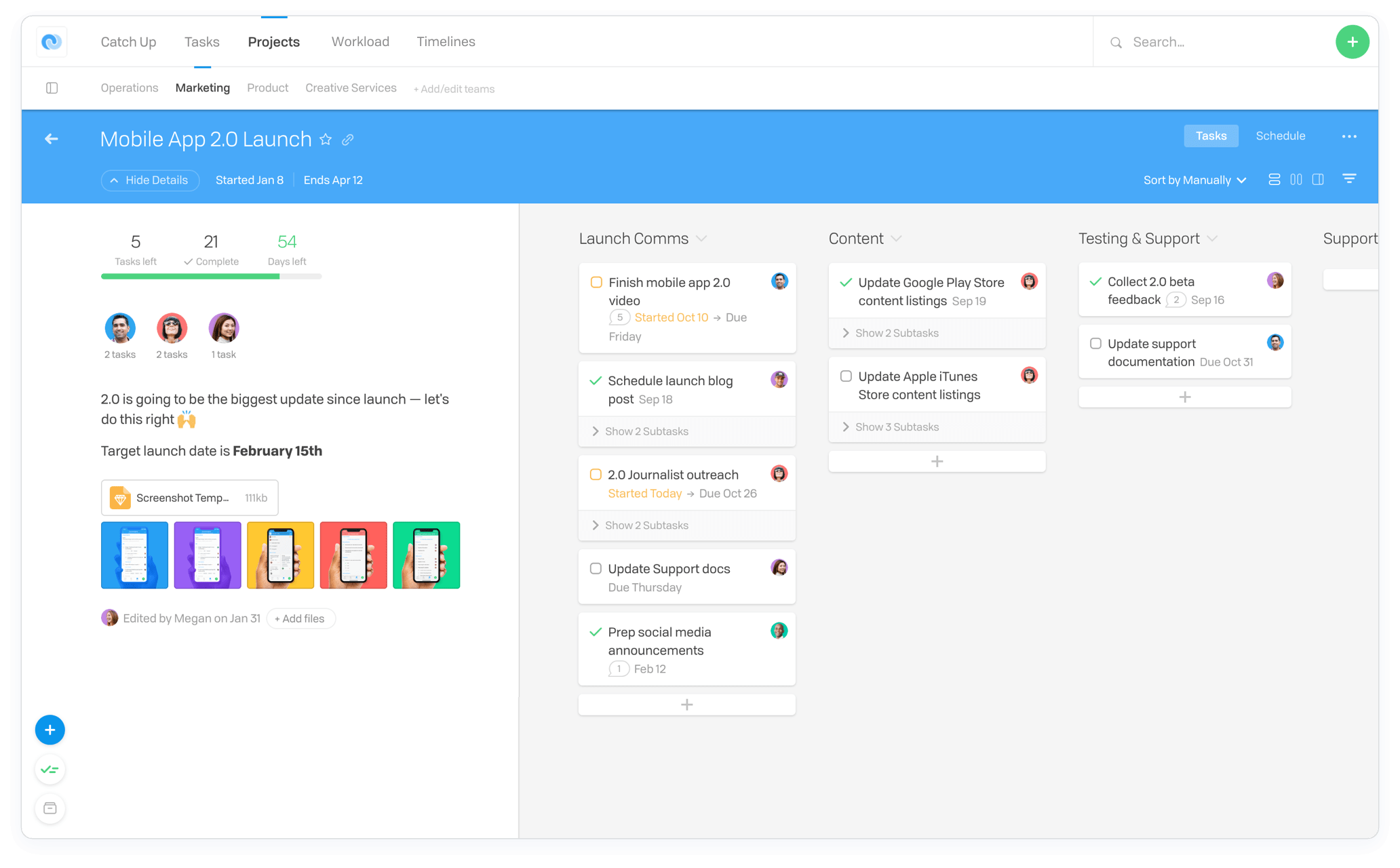The image size is (1400, 868).
Task: Open the Tasks main navigation tab
Action: click(202, 42)
